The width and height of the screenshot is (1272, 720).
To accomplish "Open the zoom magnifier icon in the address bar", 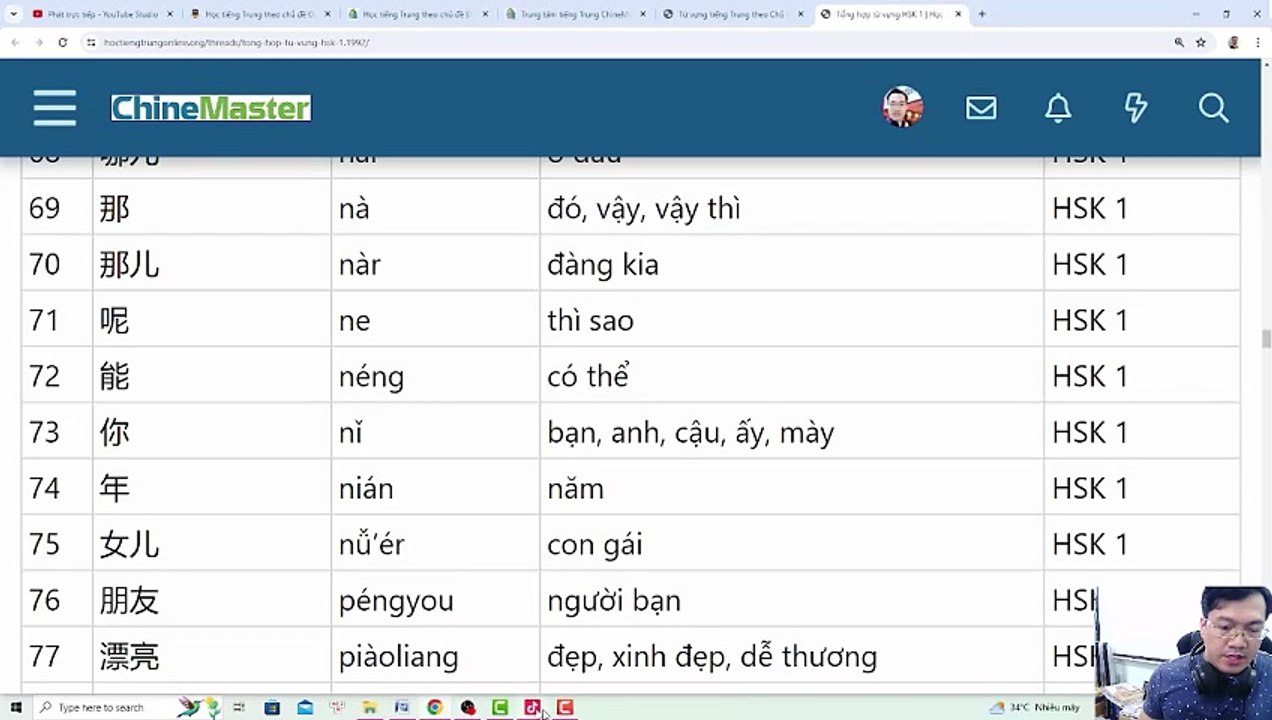I will 1179,43.
